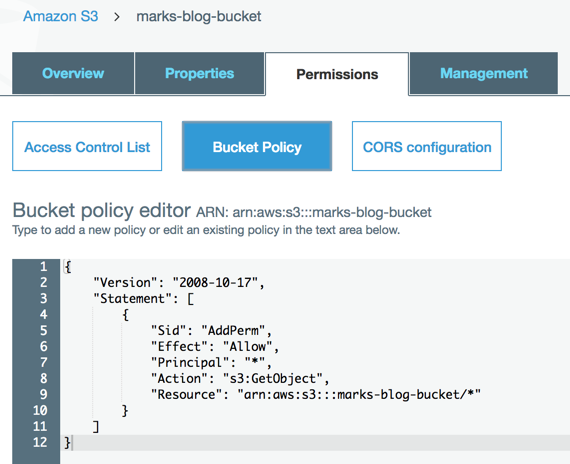Click the marks-blog-bucket breadcrumb text
Image resolution: width=570 pixels, height=464 pixels.
tap(198, 16)
